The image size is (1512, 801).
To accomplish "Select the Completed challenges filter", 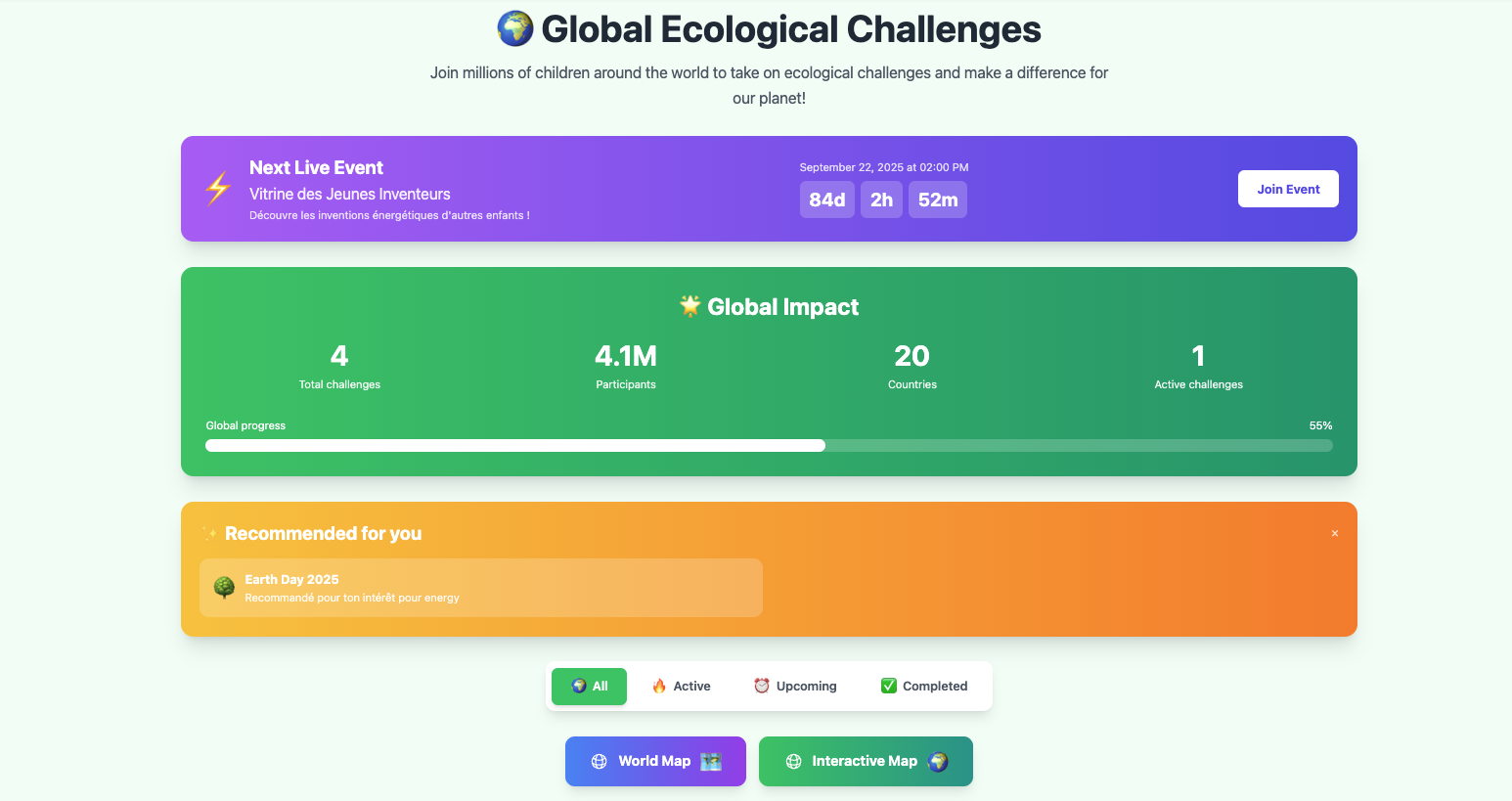I will pos(924,687).
